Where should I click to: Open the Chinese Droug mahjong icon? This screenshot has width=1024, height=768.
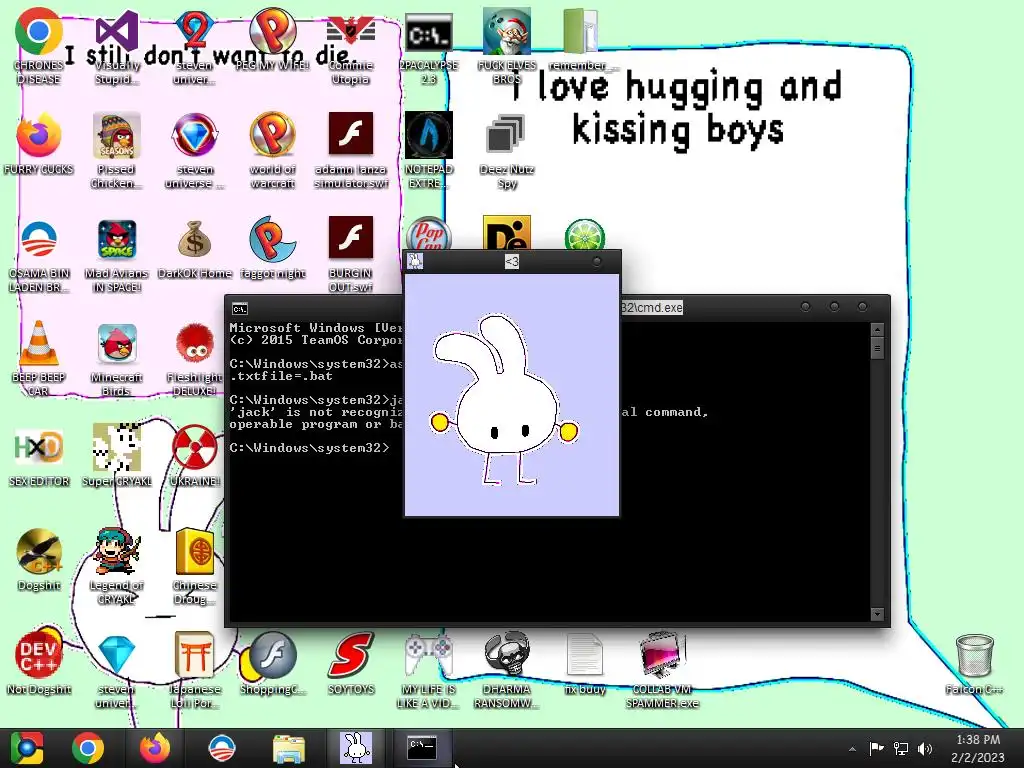(x=195, y=551)
